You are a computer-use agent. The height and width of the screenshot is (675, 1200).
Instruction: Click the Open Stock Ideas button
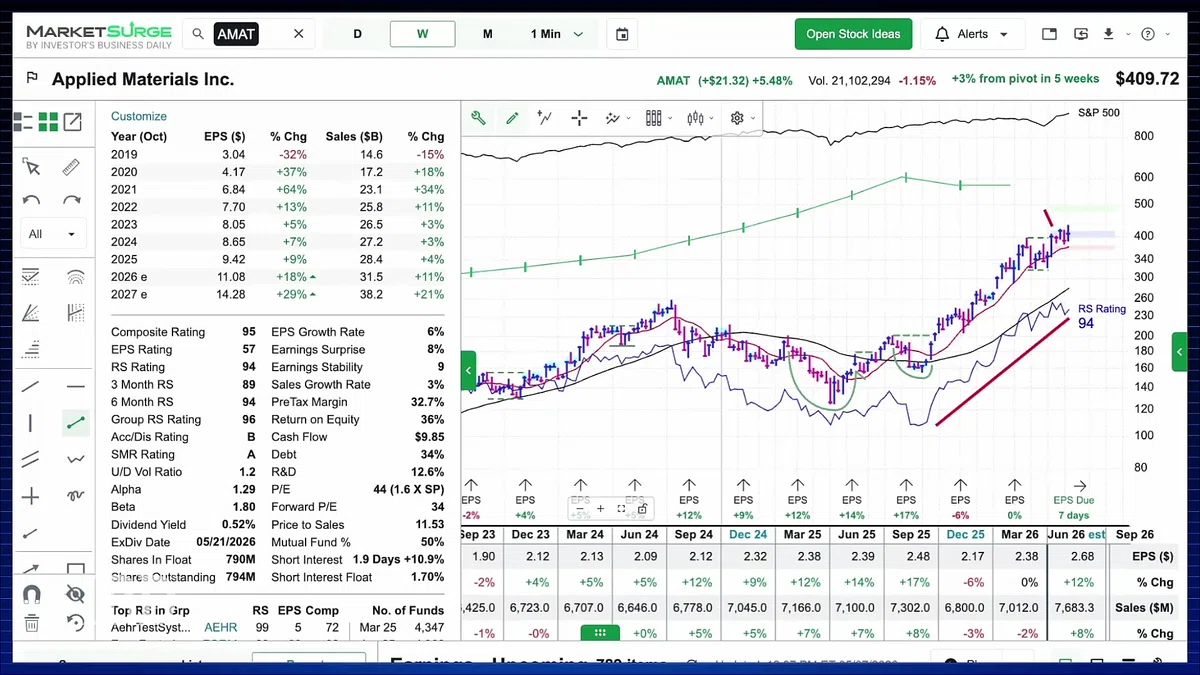click(x=854, y=34)
